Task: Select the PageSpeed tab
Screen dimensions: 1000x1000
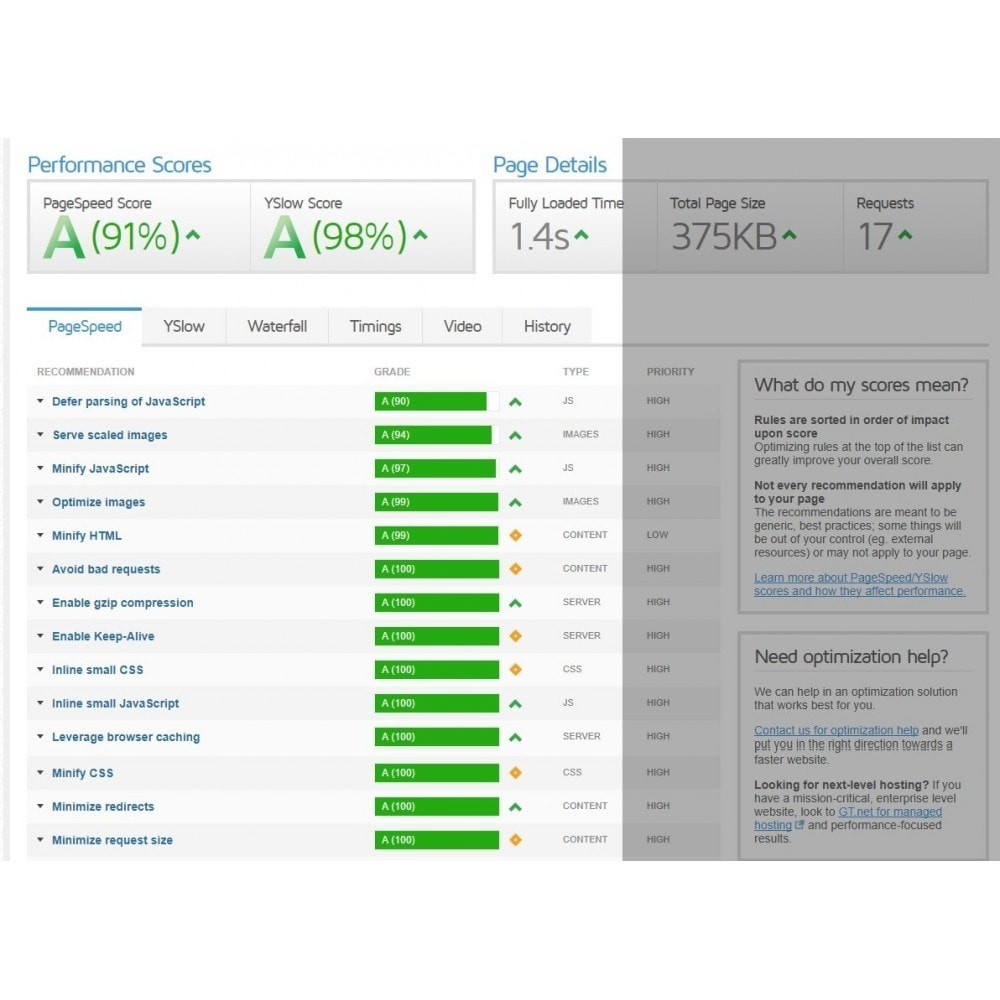Action: point(84,327)
